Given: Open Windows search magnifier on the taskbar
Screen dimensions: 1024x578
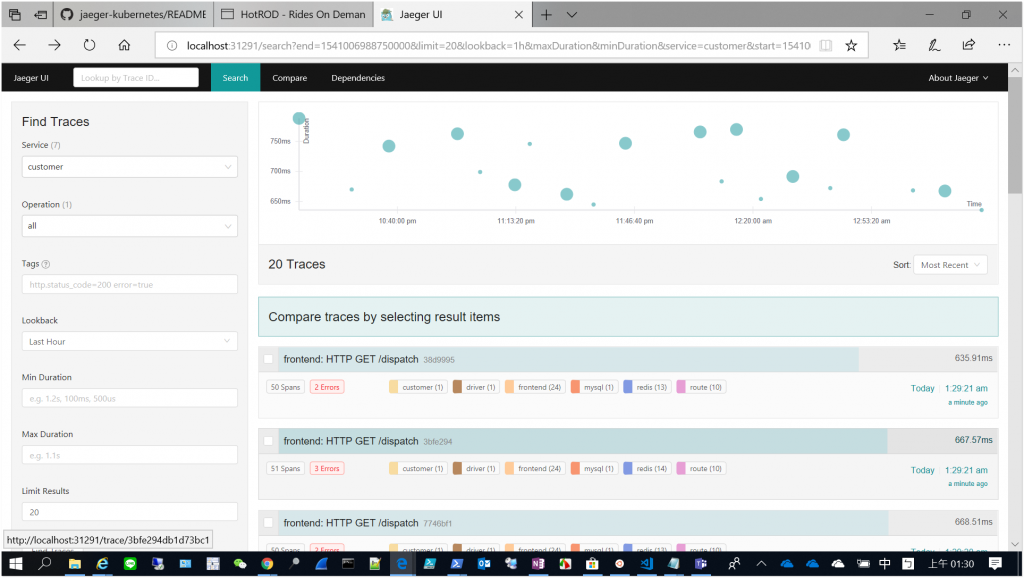Looking at the screenshot, I should pyautogui.click(x=44, y=564).
